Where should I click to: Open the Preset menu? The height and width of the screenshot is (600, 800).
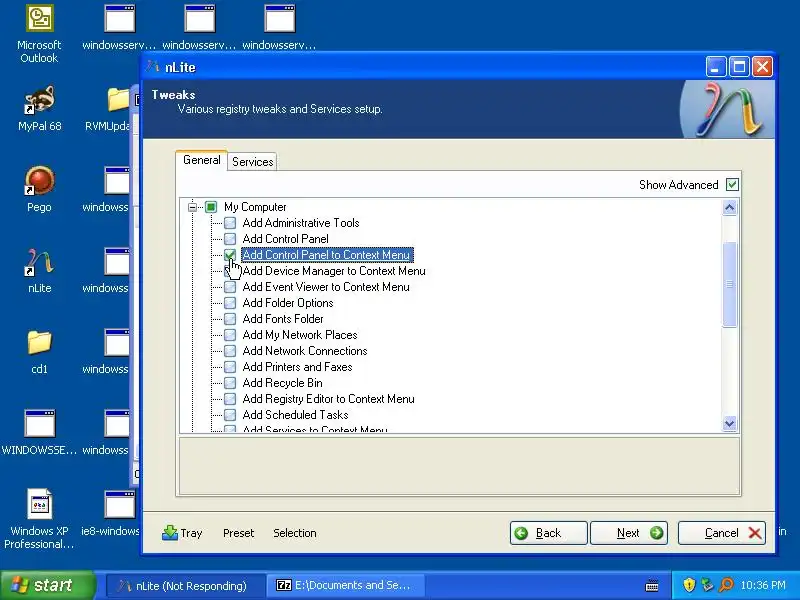click(x=238, y=533)
